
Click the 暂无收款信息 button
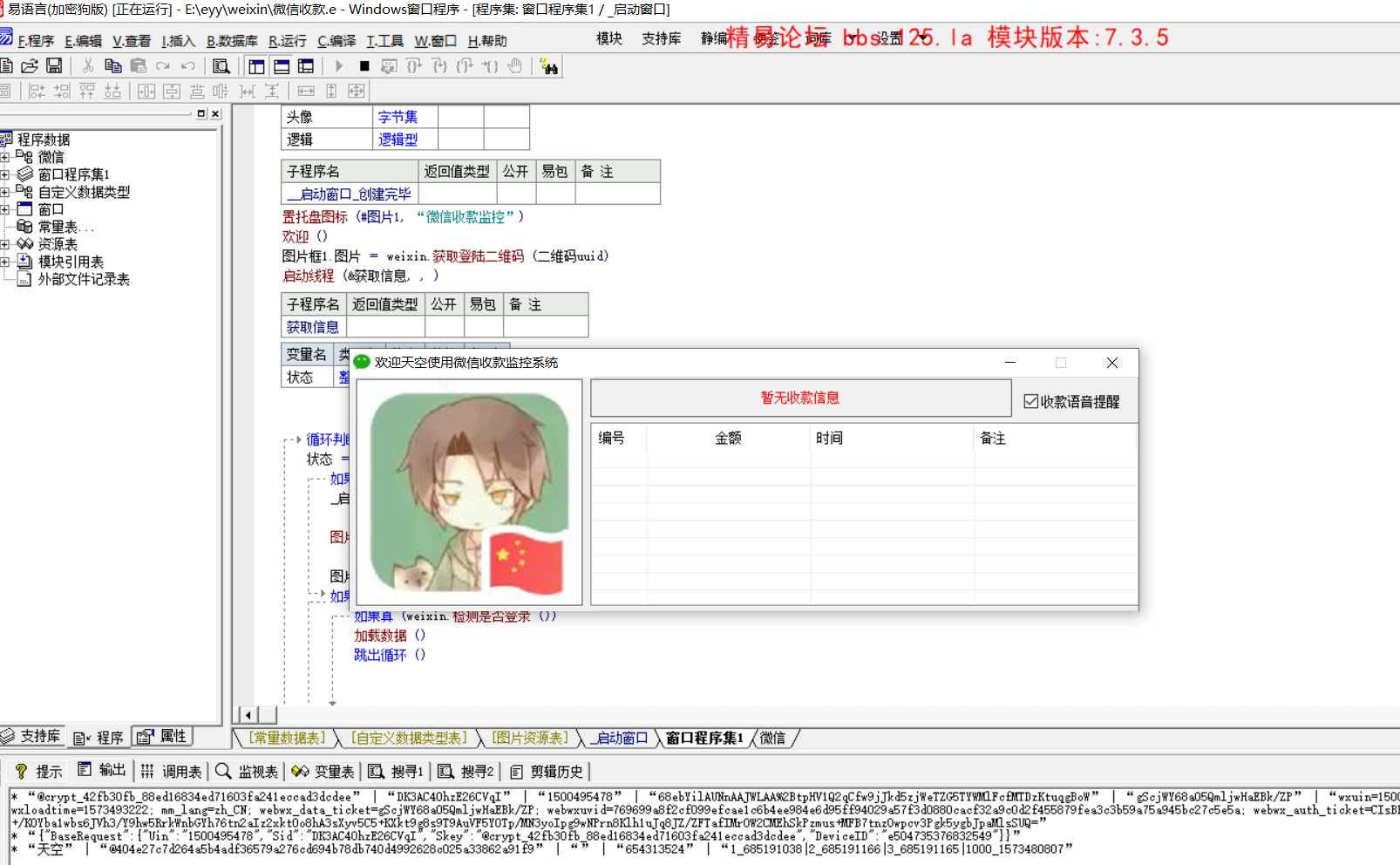[x=800, y=398]
